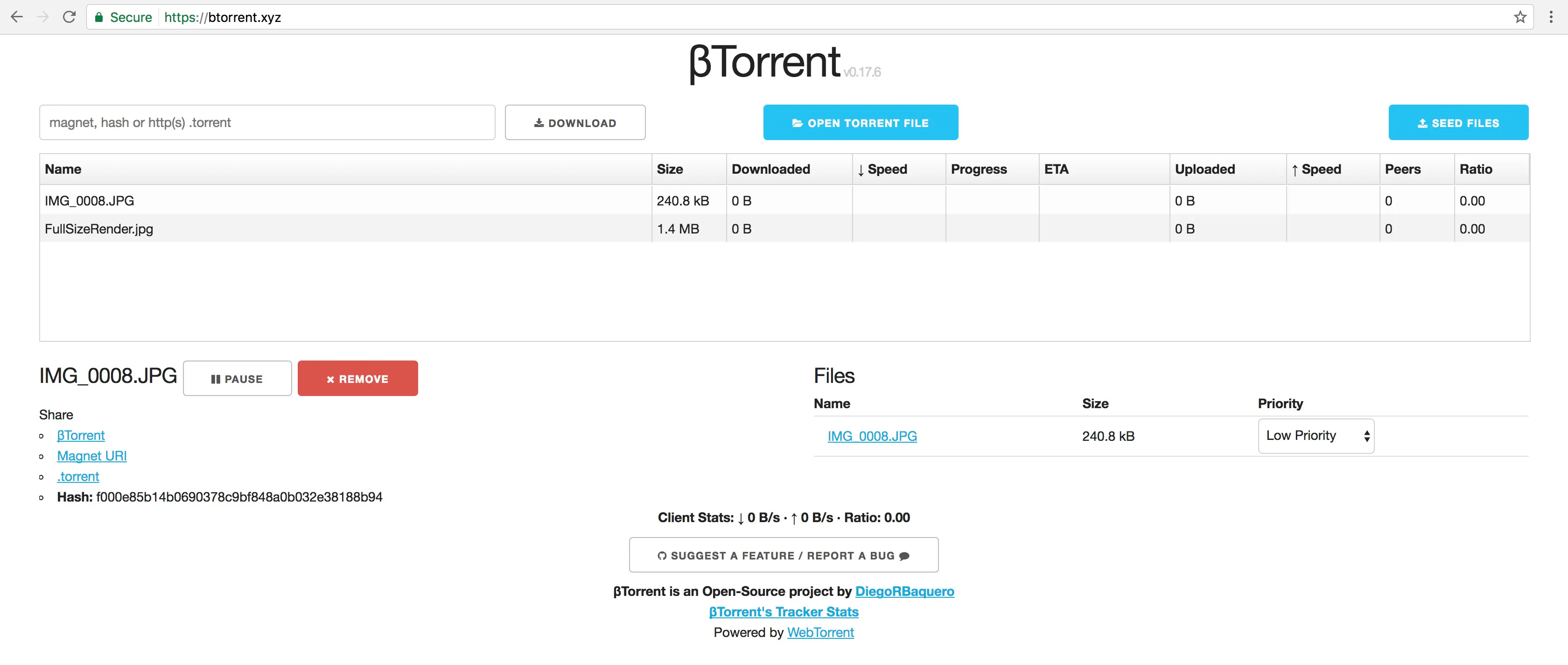Click the Name column header in torrent table
The width and height of the screenshot is (1568, 665).
(346, 170)
